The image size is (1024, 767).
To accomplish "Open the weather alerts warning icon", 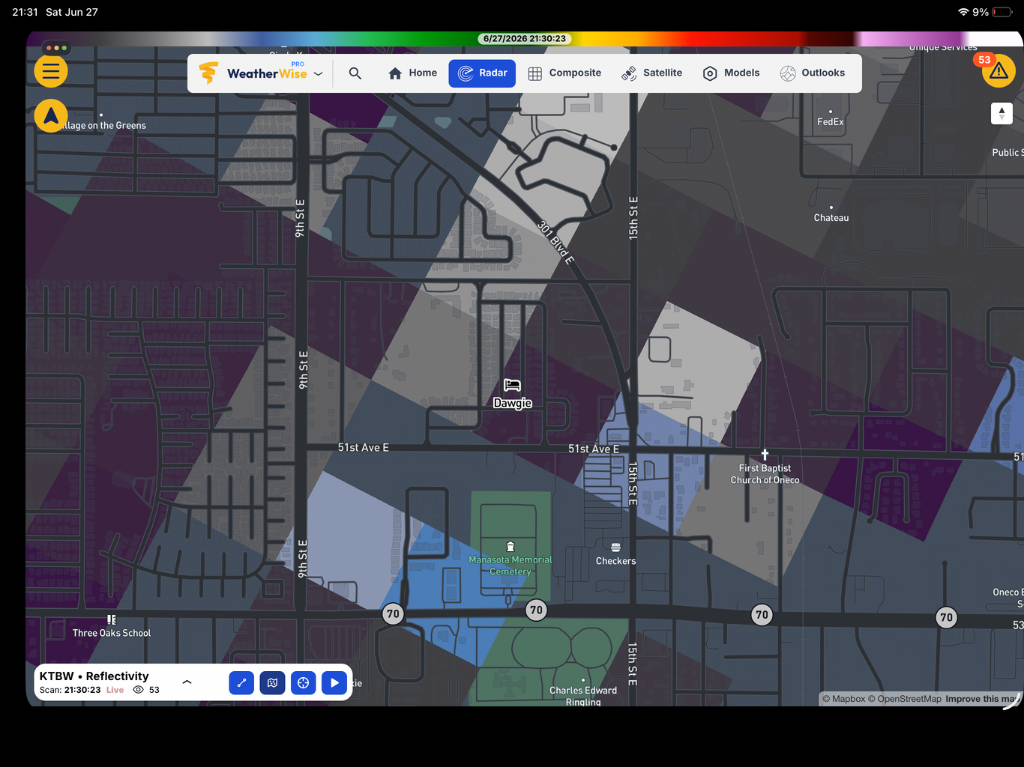I will pyautogui.click(x=998, y=71).
